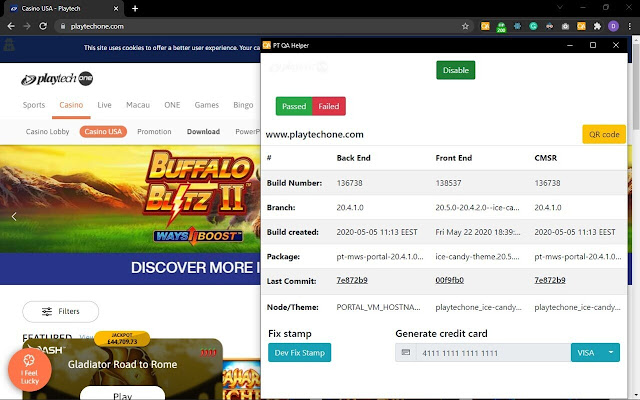Open the Bingo tab

point(243,105)
